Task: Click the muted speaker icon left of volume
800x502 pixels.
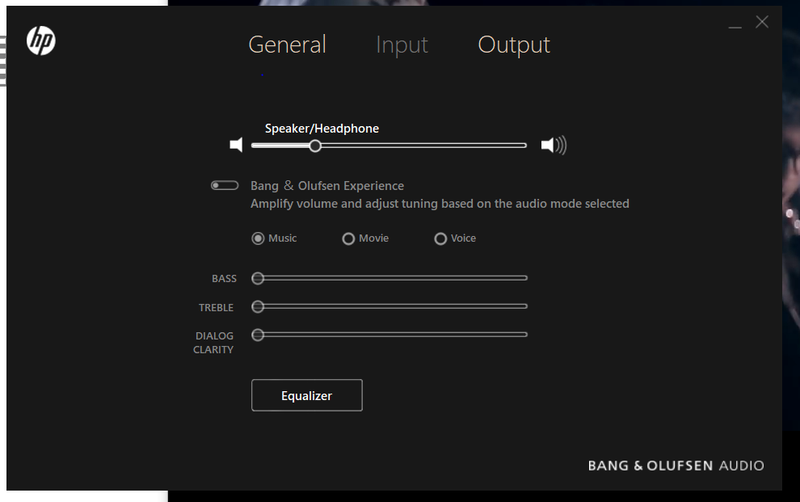Action: click(x=236, y=145)
